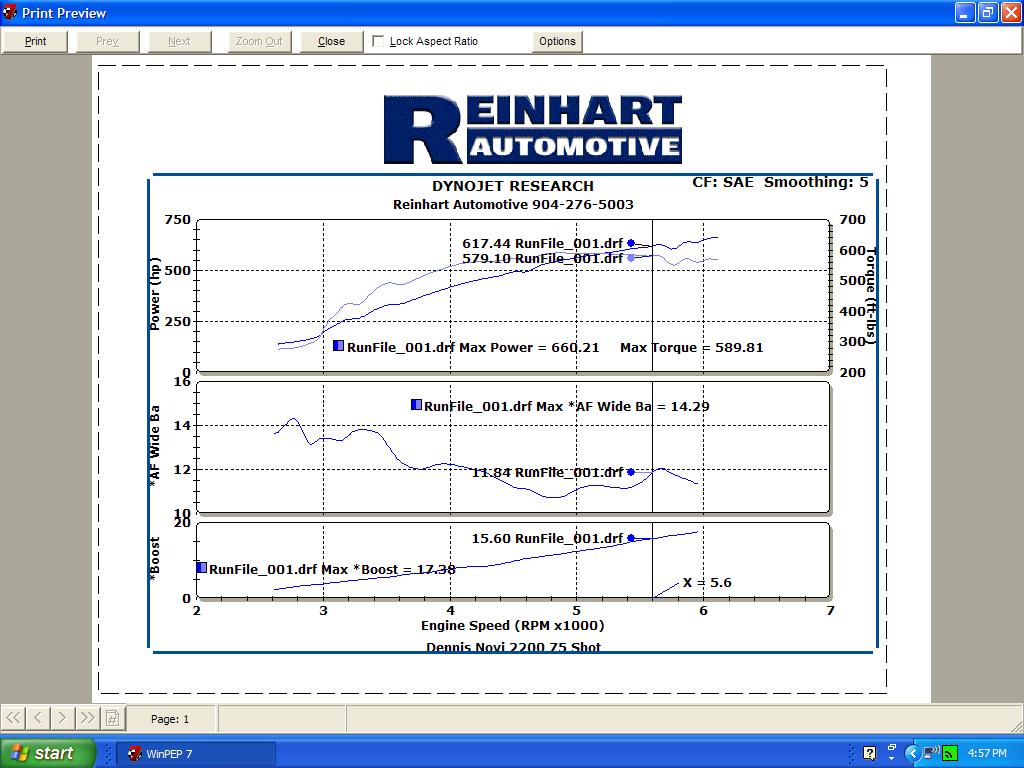This screenshot has width=1024, height=768.
Task: Click the 617.44 power data marker dot
Action: point(631,243)
